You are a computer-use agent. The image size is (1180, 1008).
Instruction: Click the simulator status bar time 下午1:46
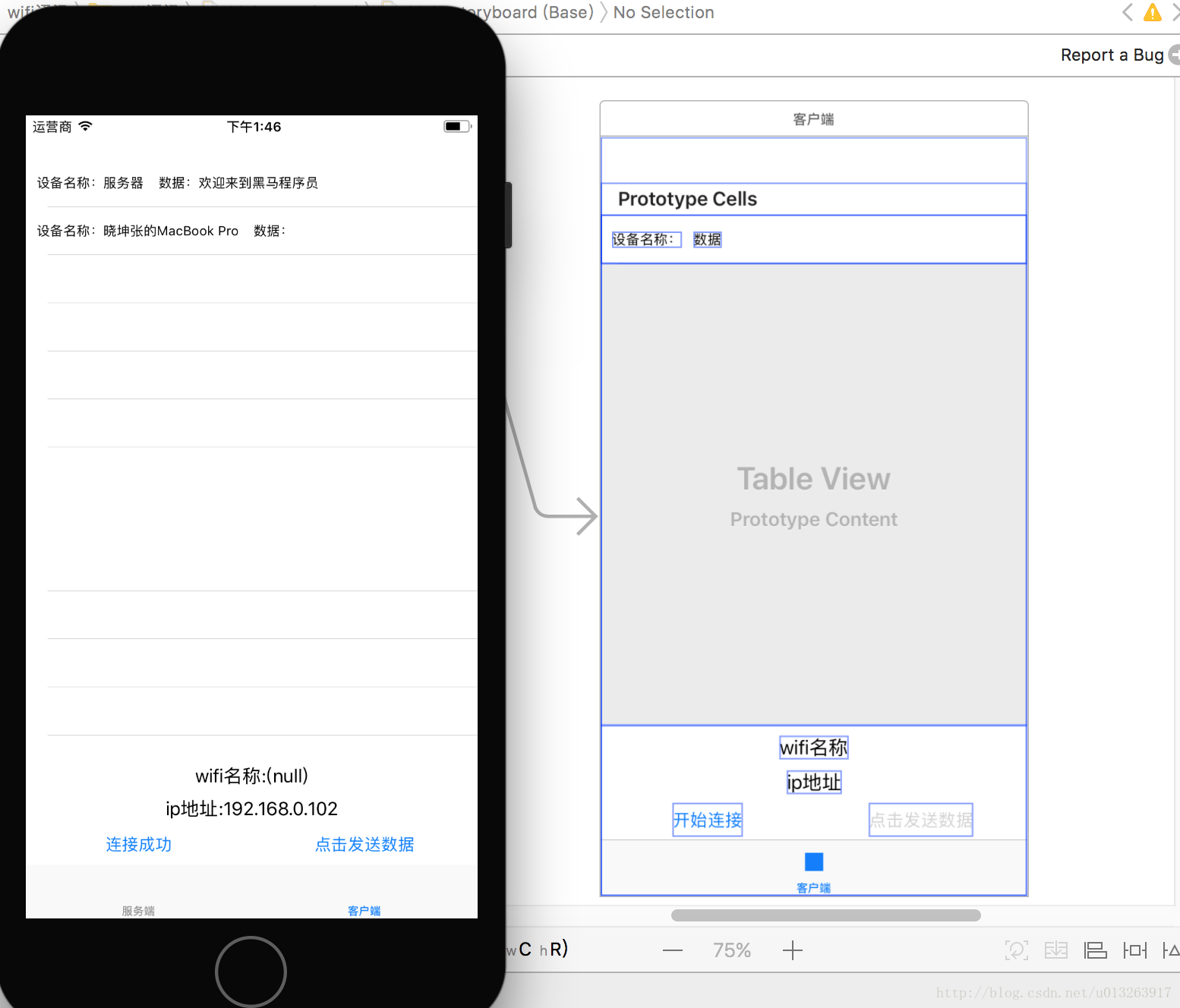(x=254, y=127)
